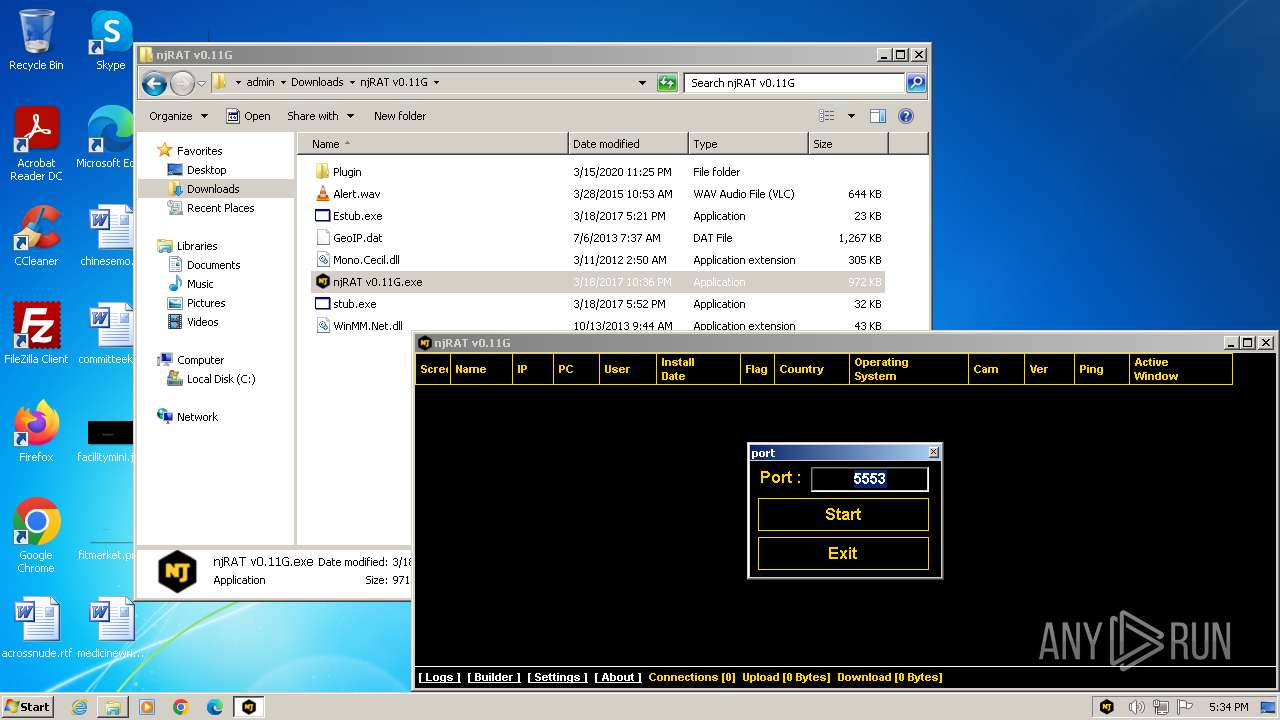The width and height of the screenshot is (1280, 720).
Task: Open the Organize dropdown menu
Action: (178, 116)
